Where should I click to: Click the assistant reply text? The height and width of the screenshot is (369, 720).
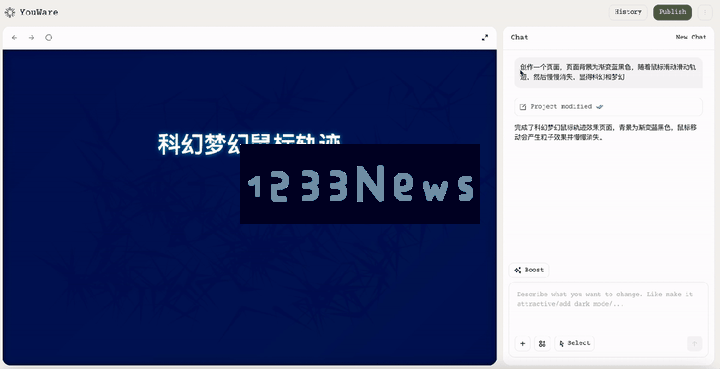(x=605, y=132)
